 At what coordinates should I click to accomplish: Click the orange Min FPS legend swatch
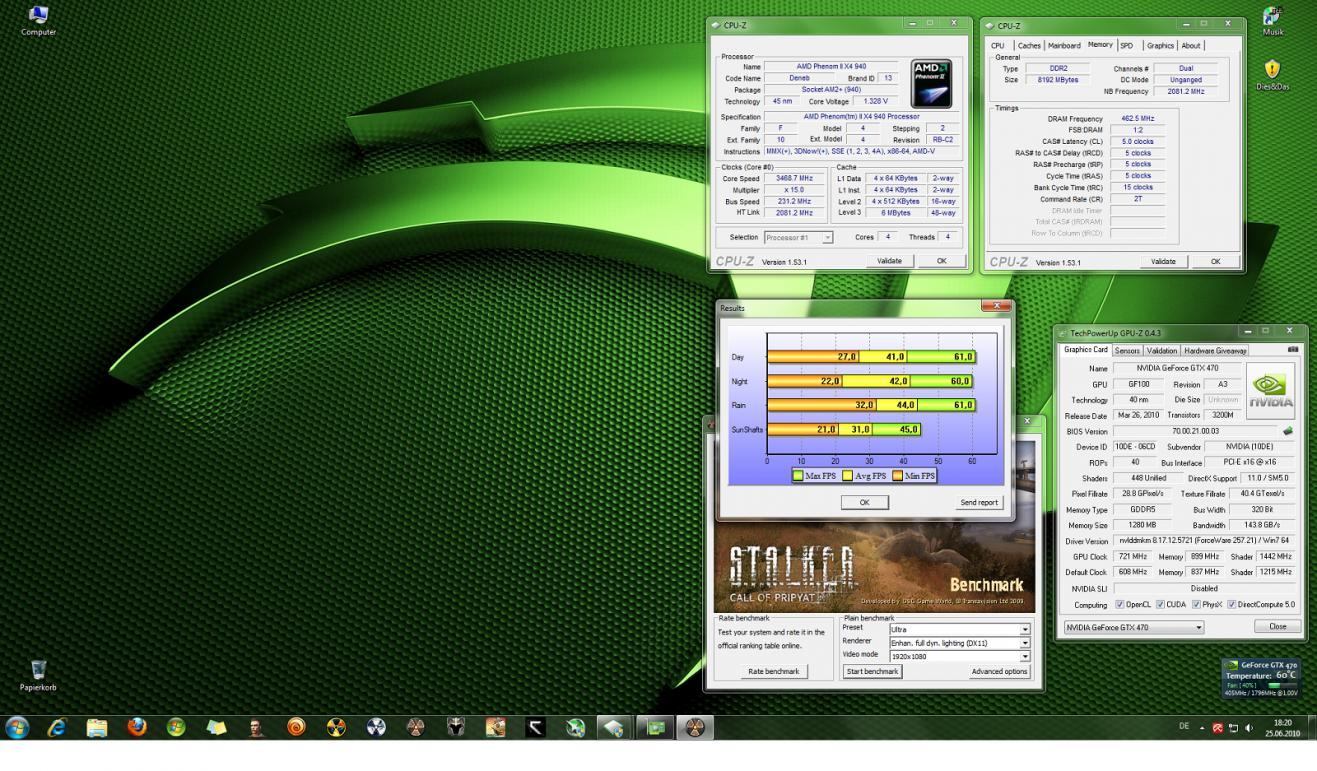coord(897,476)
